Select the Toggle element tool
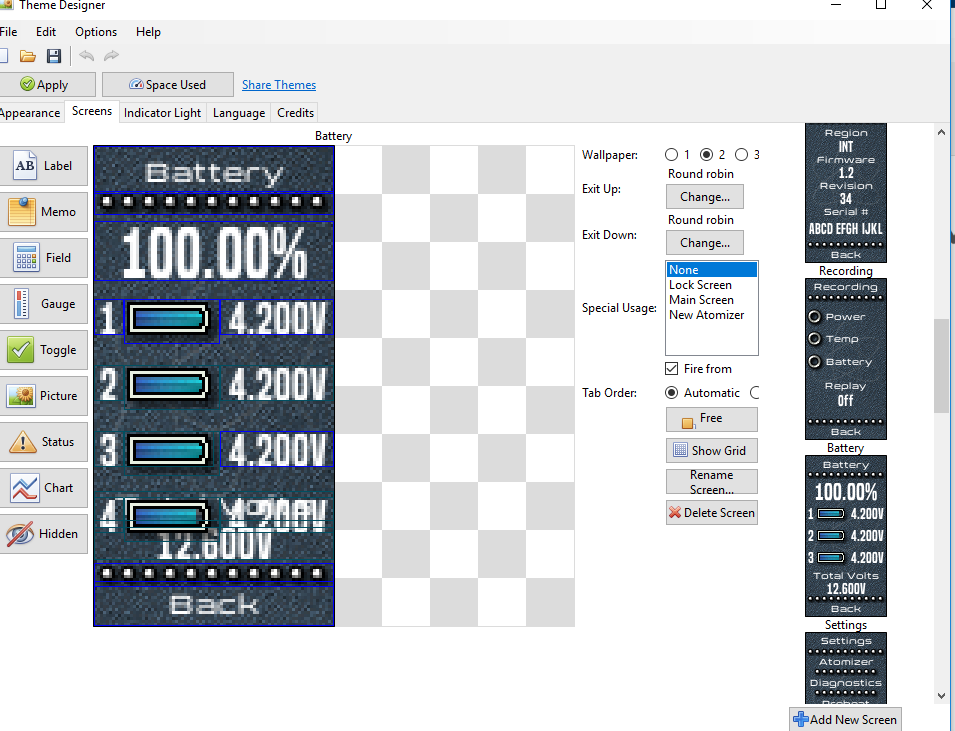955x731 pixels. (43, 350)
